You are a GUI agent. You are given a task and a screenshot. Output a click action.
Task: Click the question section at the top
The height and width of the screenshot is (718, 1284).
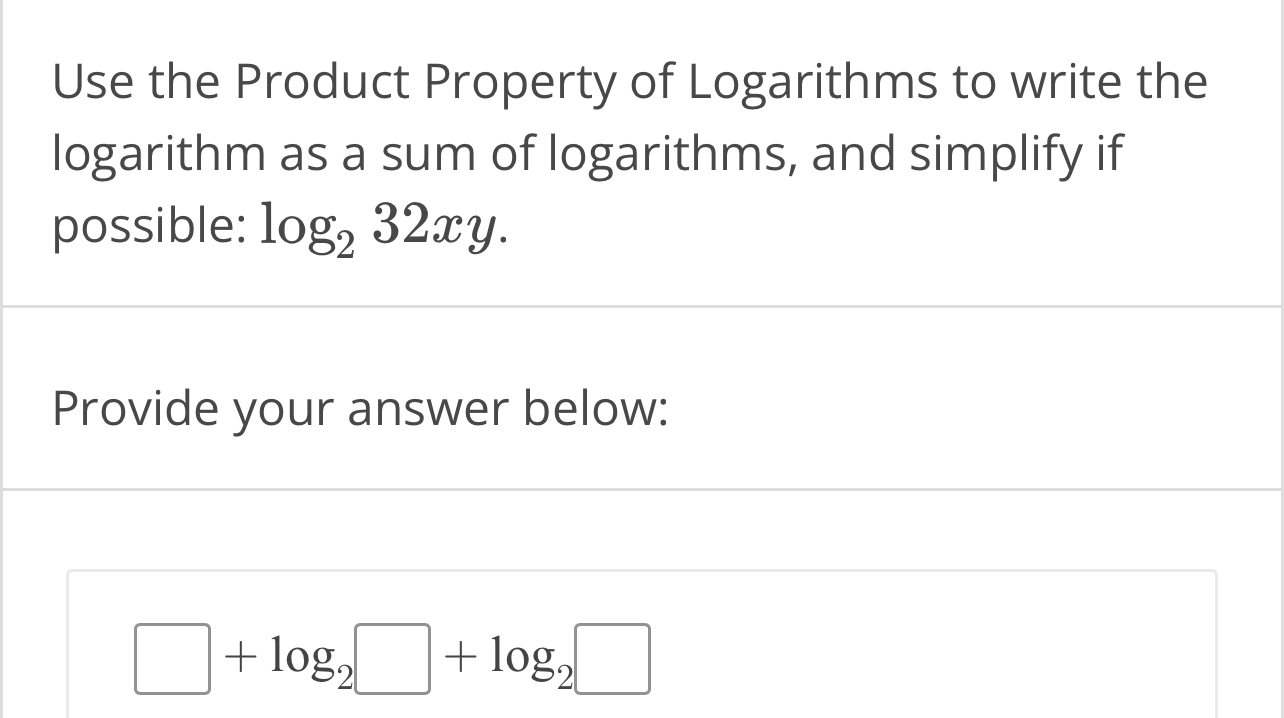(x=640, y=150)
